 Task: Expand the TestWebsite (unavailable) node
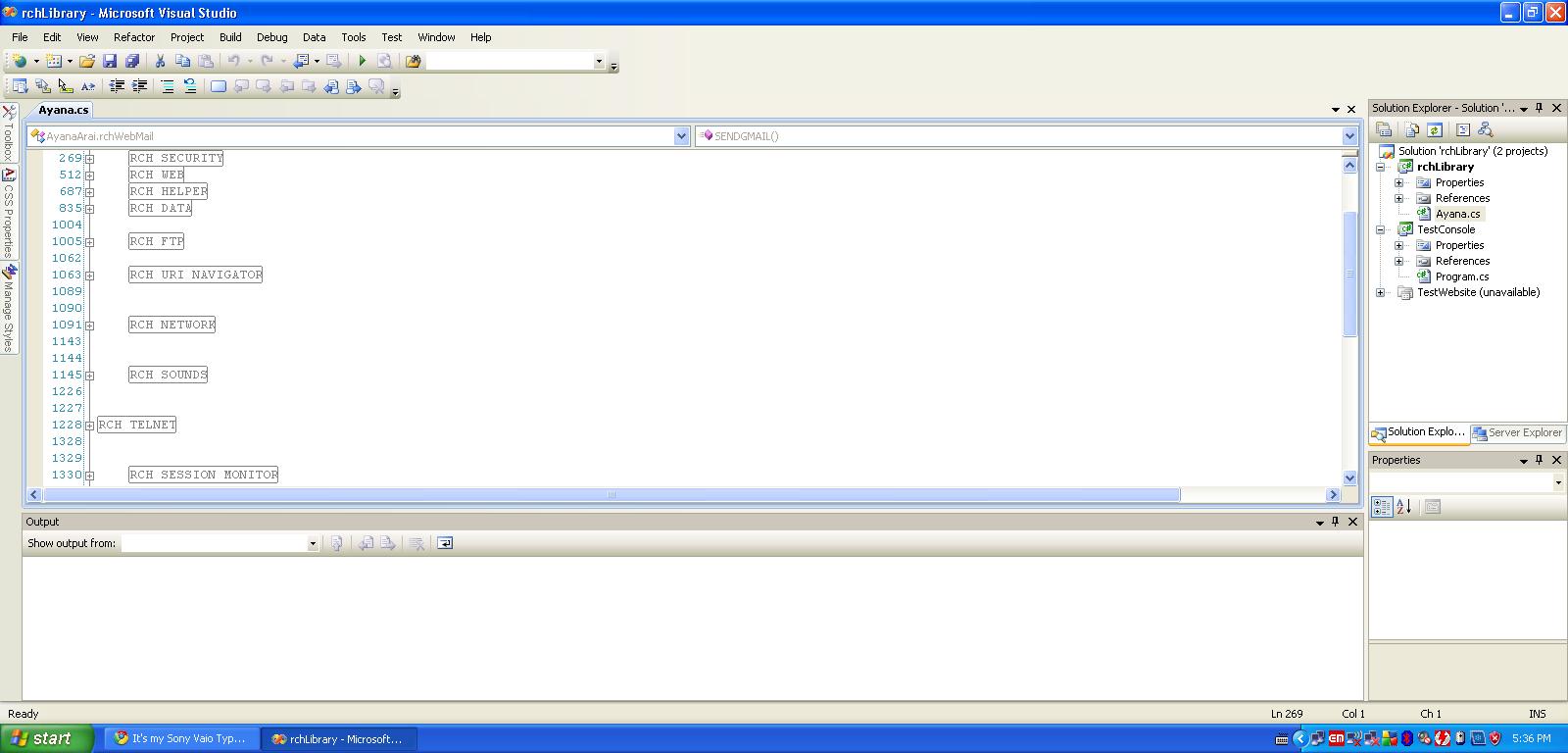(x=1381, y=292)
